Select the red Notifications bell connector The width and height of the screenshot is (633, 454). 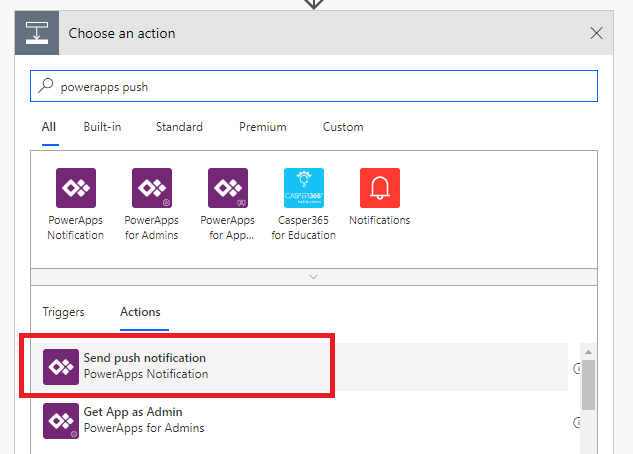tap(379, 188)
